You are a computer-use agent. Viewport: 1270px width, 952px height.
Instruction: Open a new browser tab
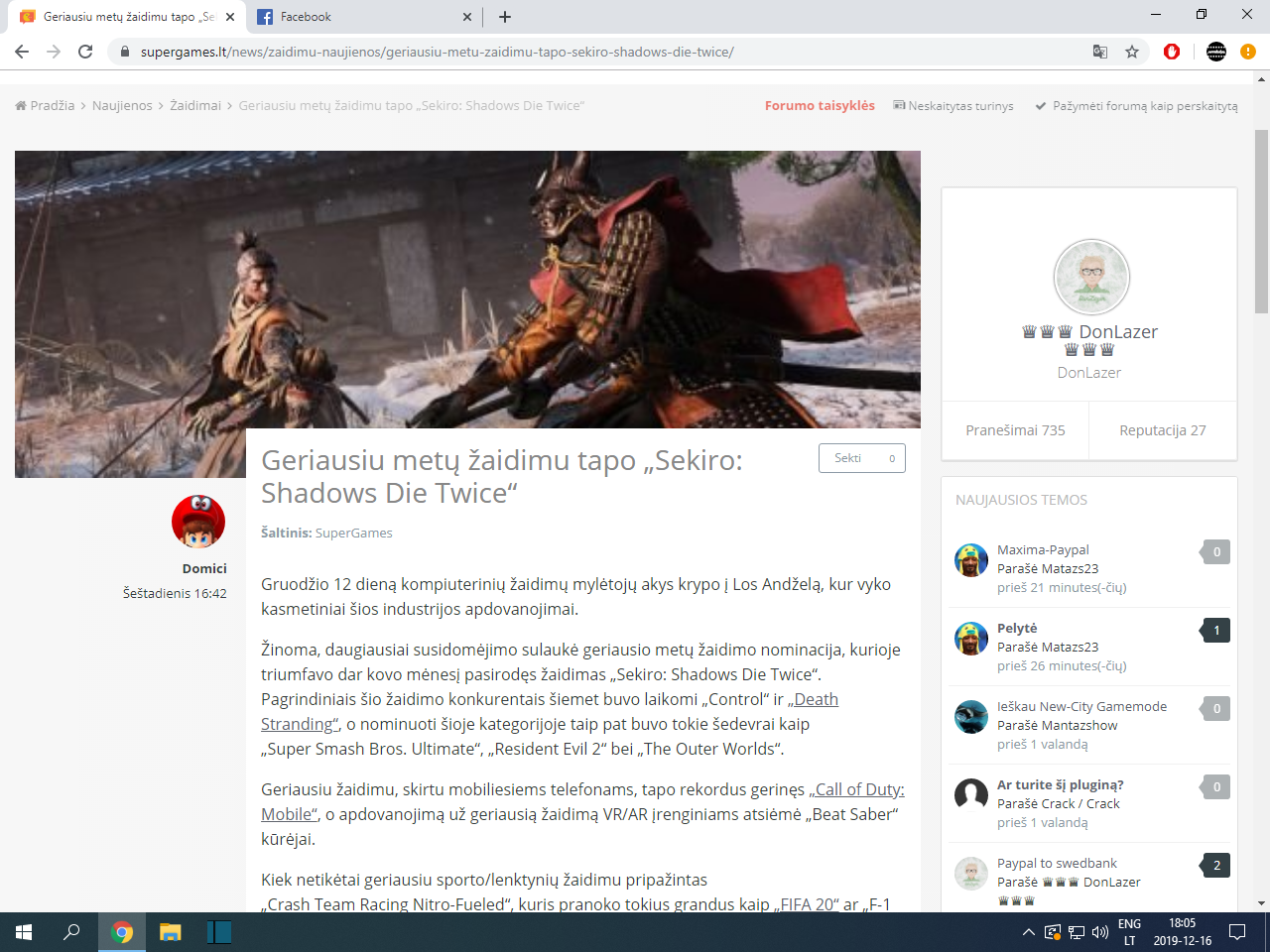(505, 17)
